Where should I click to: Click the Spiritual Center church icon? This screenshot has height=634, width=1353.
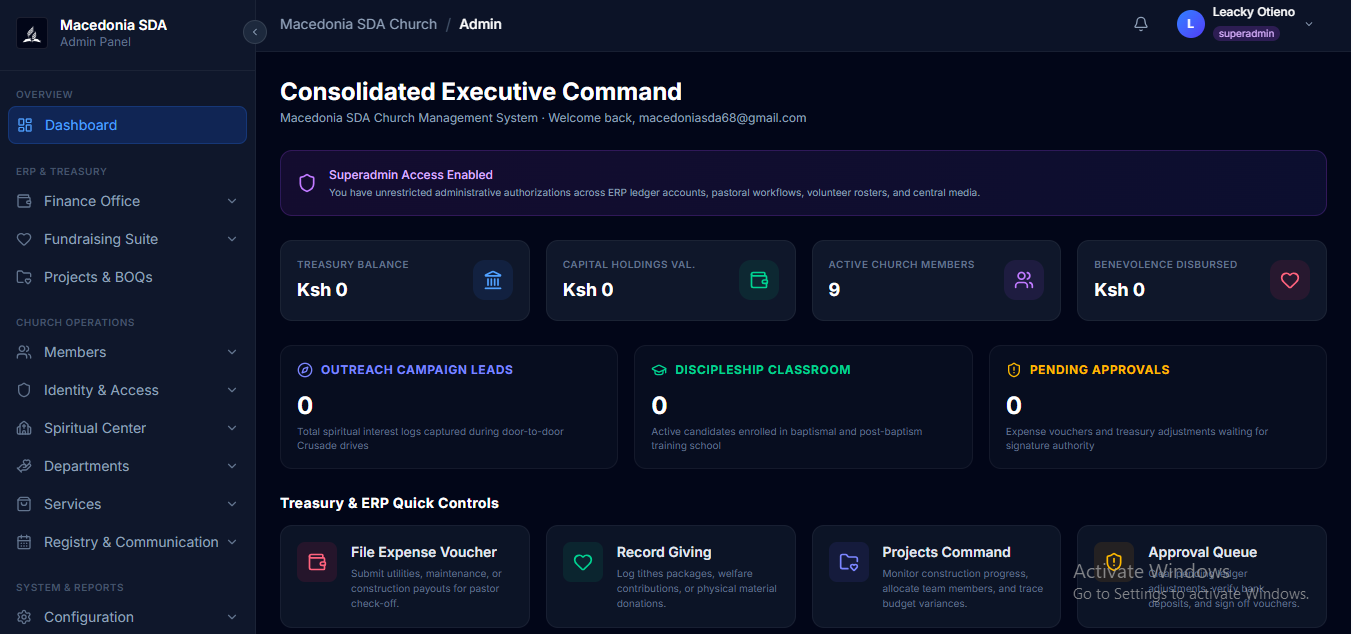[24, 428]
